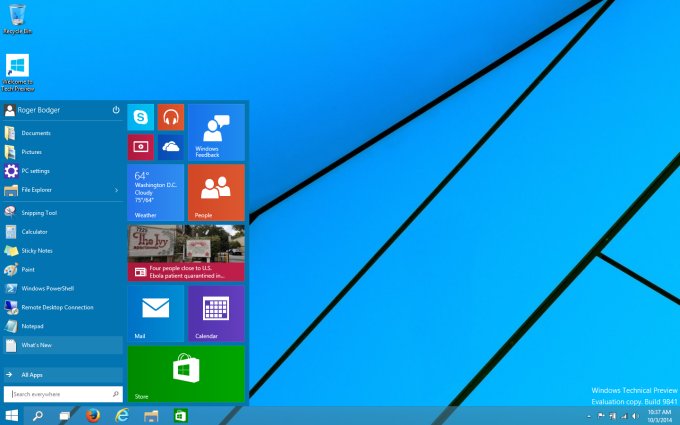The image size is (680, 425).
Task: Open the green Store tile
Action: 186,374
